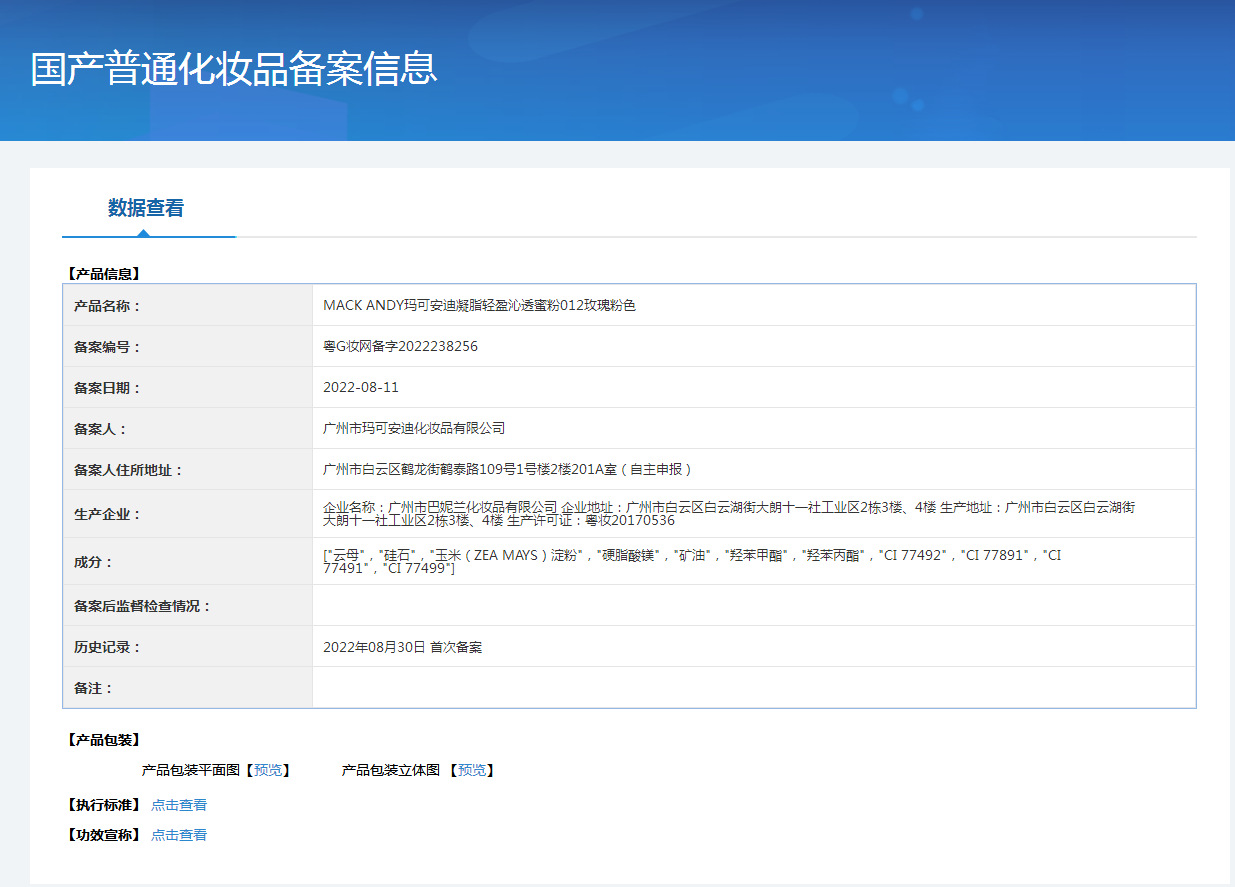Open 预览 link for 产品包装立体图
This screenshot has width=1235, height=887.
tap(472, 770)
